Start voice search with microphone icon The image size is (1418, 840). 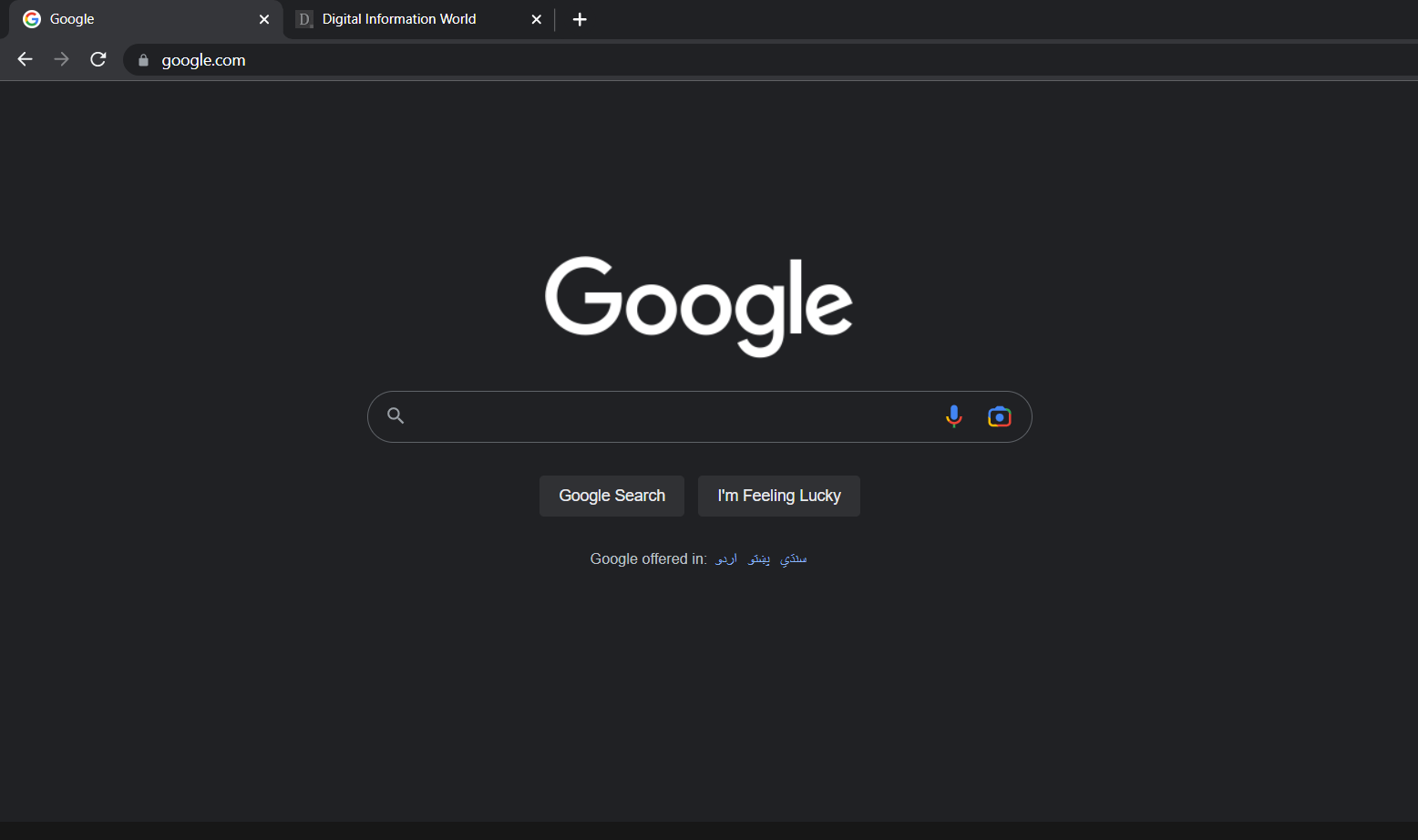(953, 416)
